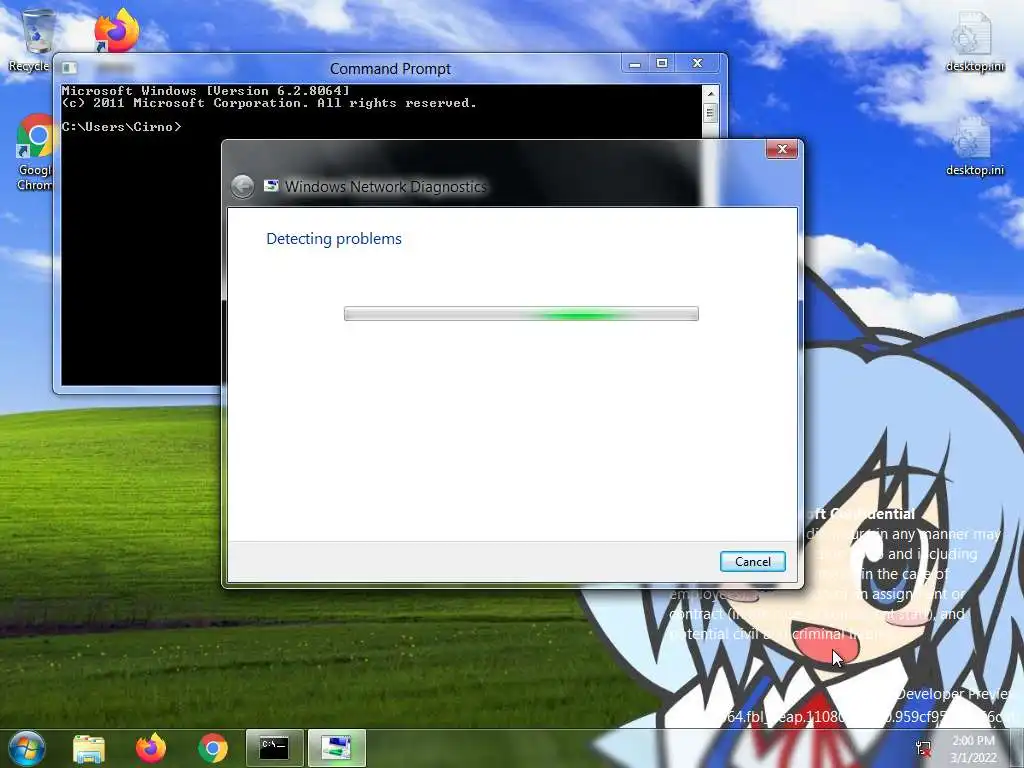Cancel the network diagnostics
Viewport: 1024px width, 768px height.
(752, 562)
